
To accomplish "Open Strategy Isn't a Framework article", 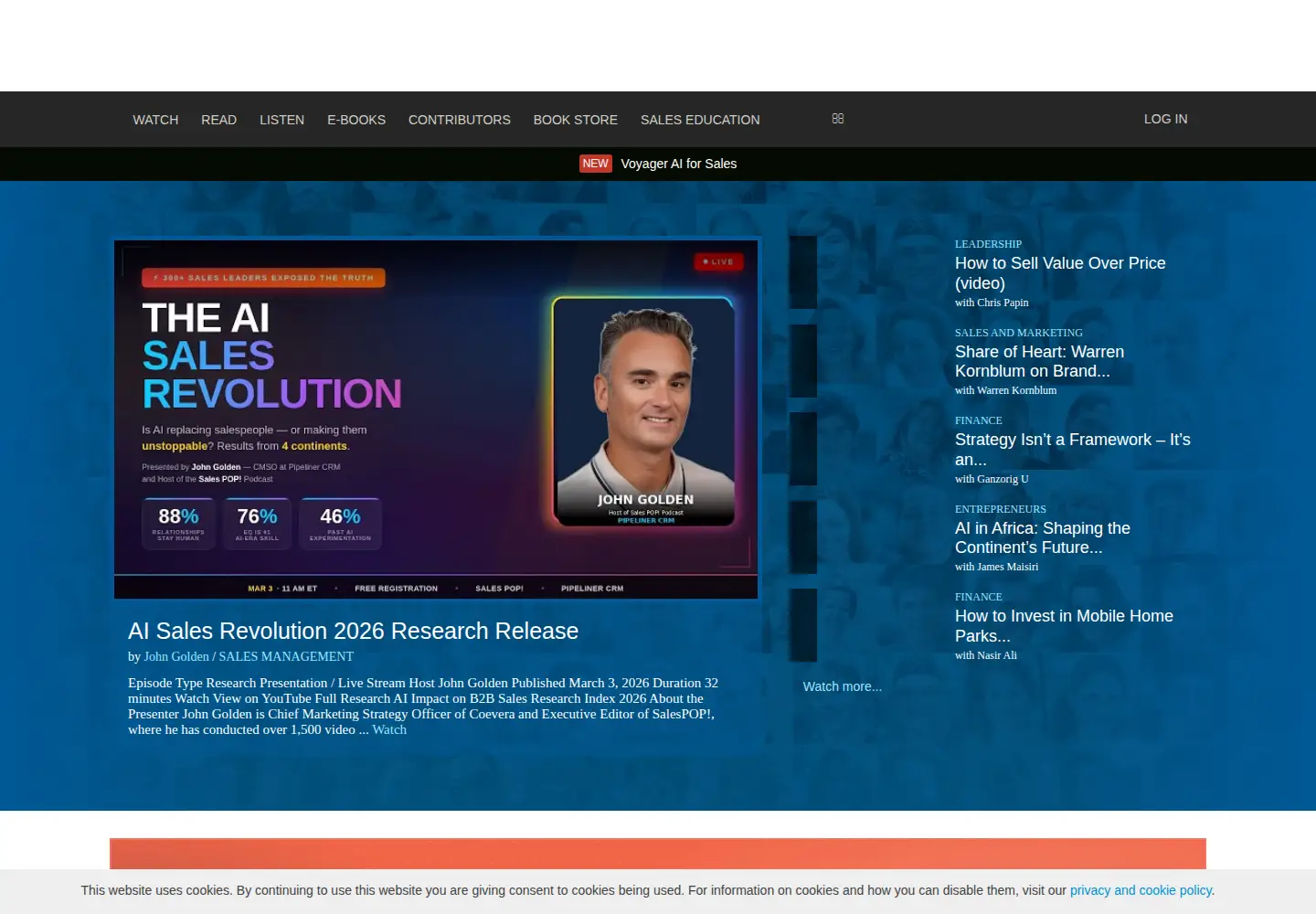I will (x=1073, y=450).
